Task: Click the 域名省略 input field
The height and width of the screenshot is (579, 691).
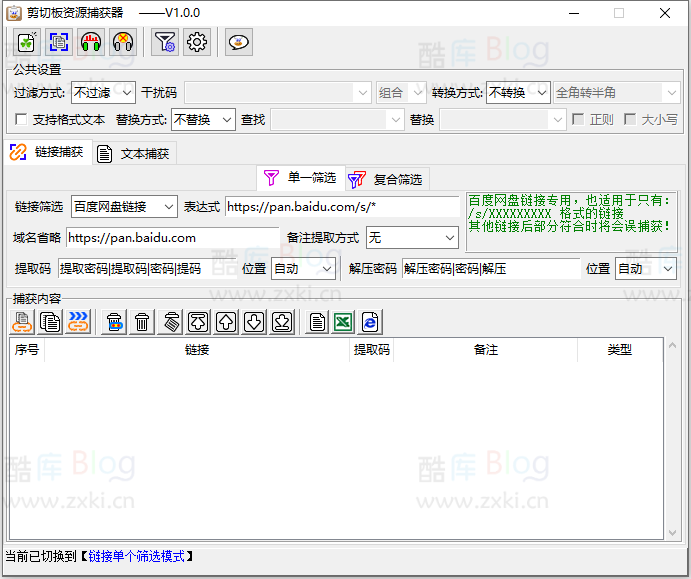Action: (x=173, y=238)
